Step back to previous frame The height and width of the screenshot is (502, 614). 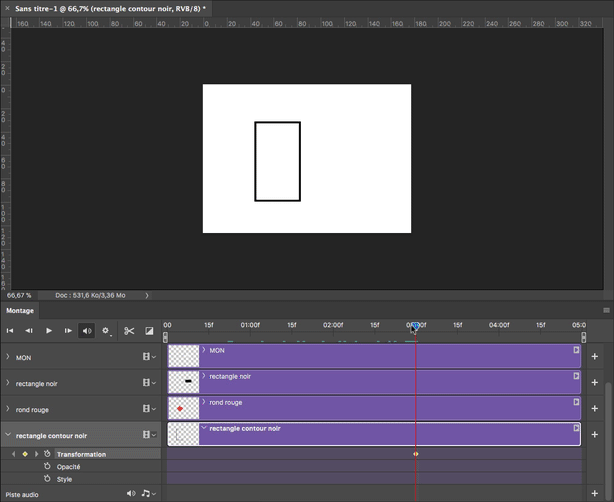[29, 331]
